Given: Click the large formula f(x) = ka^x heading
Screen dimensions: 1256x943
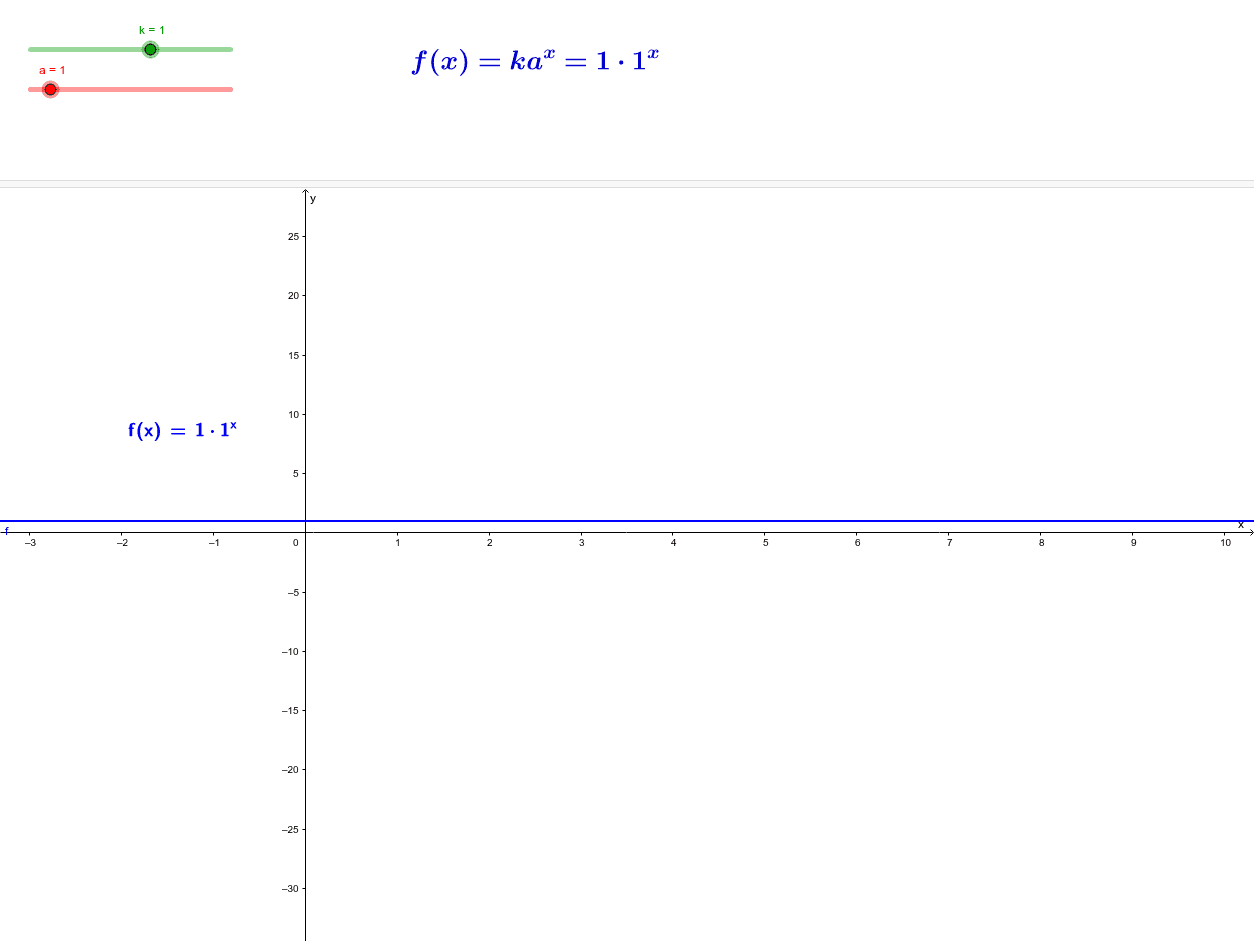Looking at the screenshot, I should pos(535,61).
